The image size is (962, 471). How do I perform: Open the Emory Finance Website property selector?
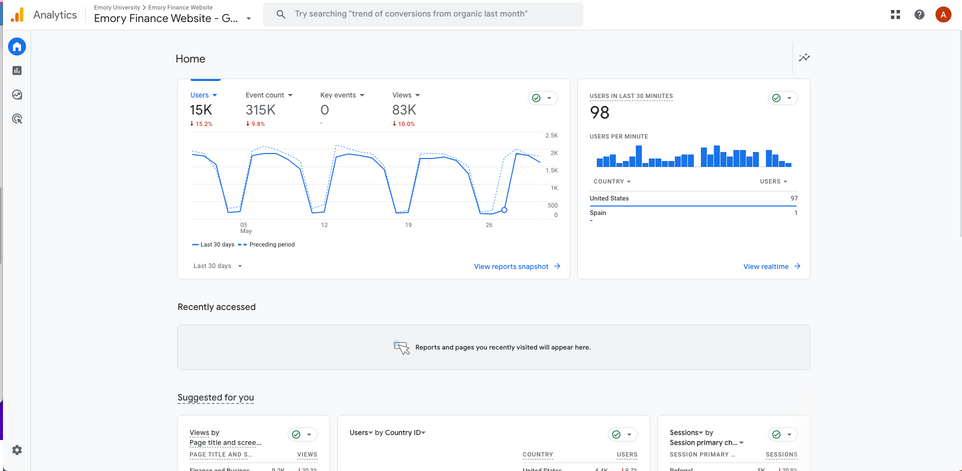point(172,18)
